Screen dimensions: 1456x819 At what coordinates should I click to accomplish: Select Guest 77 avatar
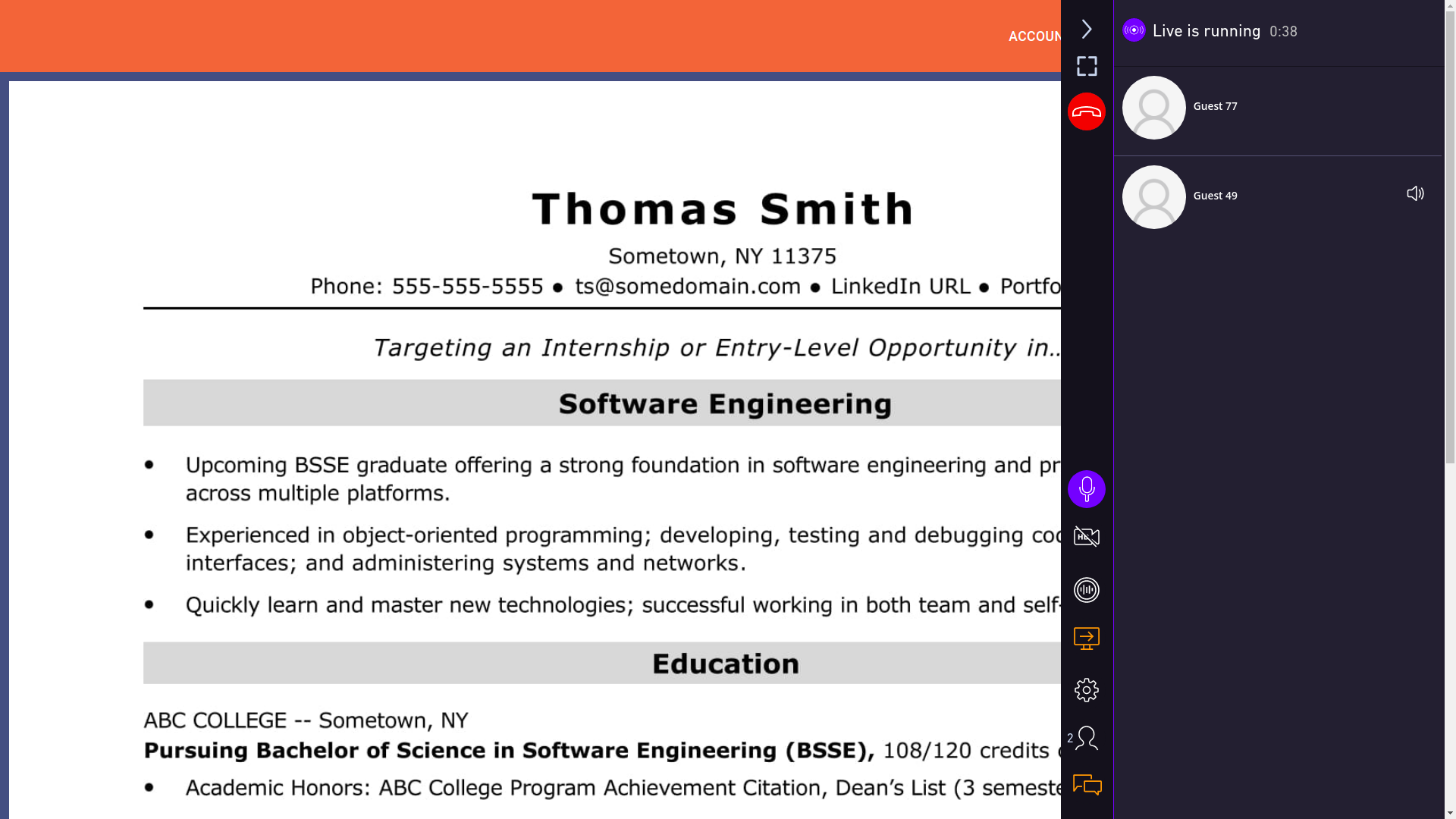click(1153, 108)
